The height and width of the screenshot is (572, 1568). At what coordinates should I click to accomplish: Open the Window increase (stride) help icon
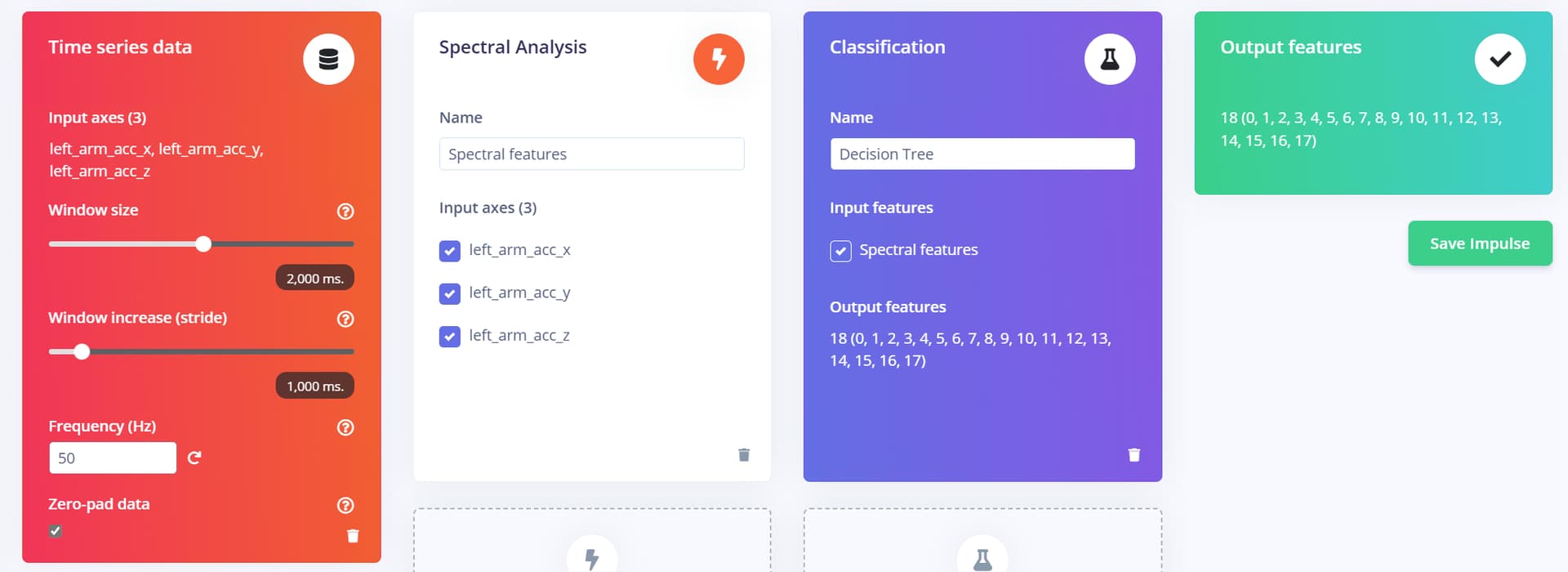click(x=345, y=320)
